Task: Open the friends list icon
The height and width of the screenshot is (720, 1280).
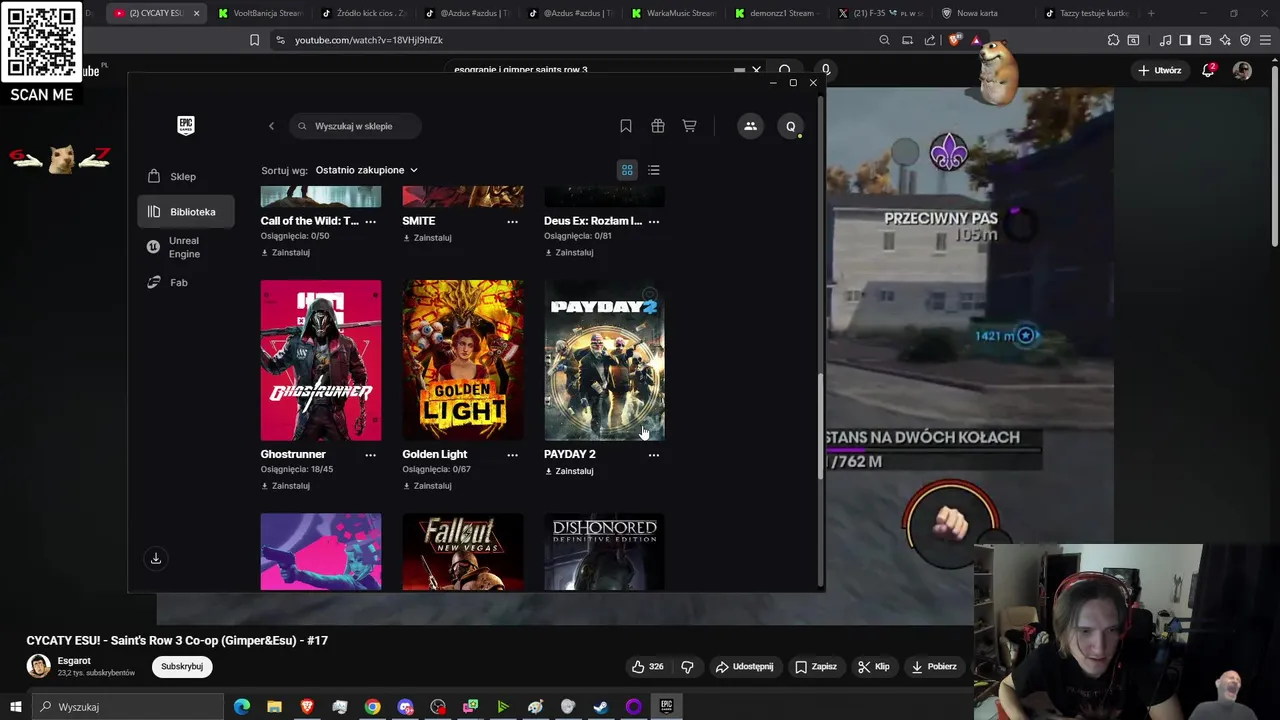Action: tap(750, 126)
